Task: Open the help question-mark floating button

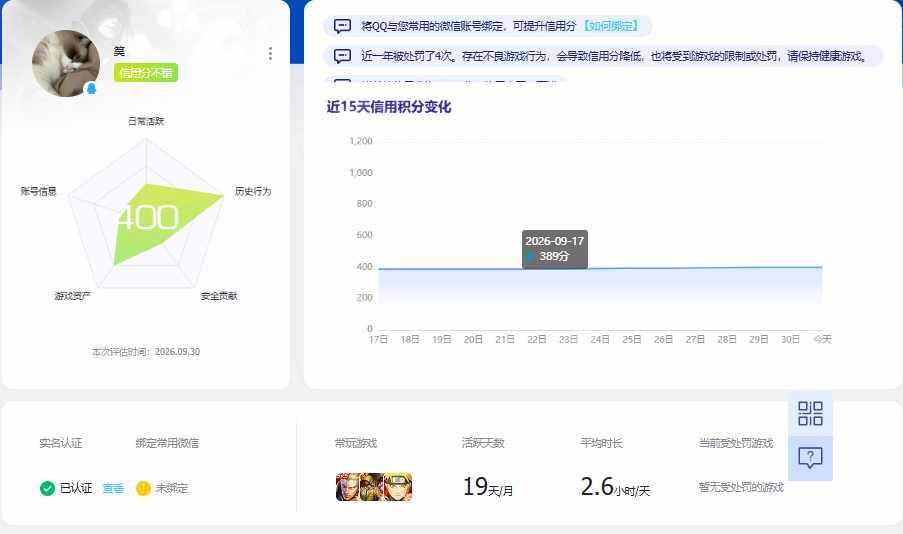Action: click(810, 458)
